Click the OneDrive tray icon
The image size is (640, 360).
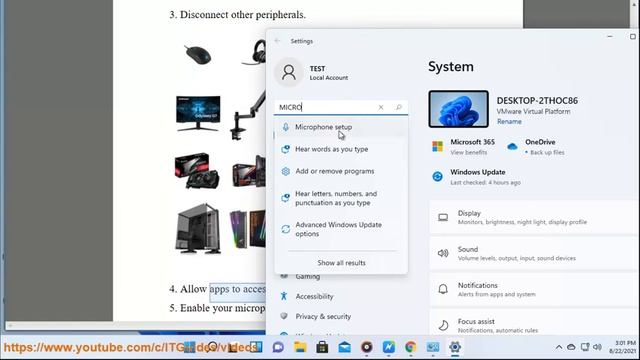[x=571, y=347]
